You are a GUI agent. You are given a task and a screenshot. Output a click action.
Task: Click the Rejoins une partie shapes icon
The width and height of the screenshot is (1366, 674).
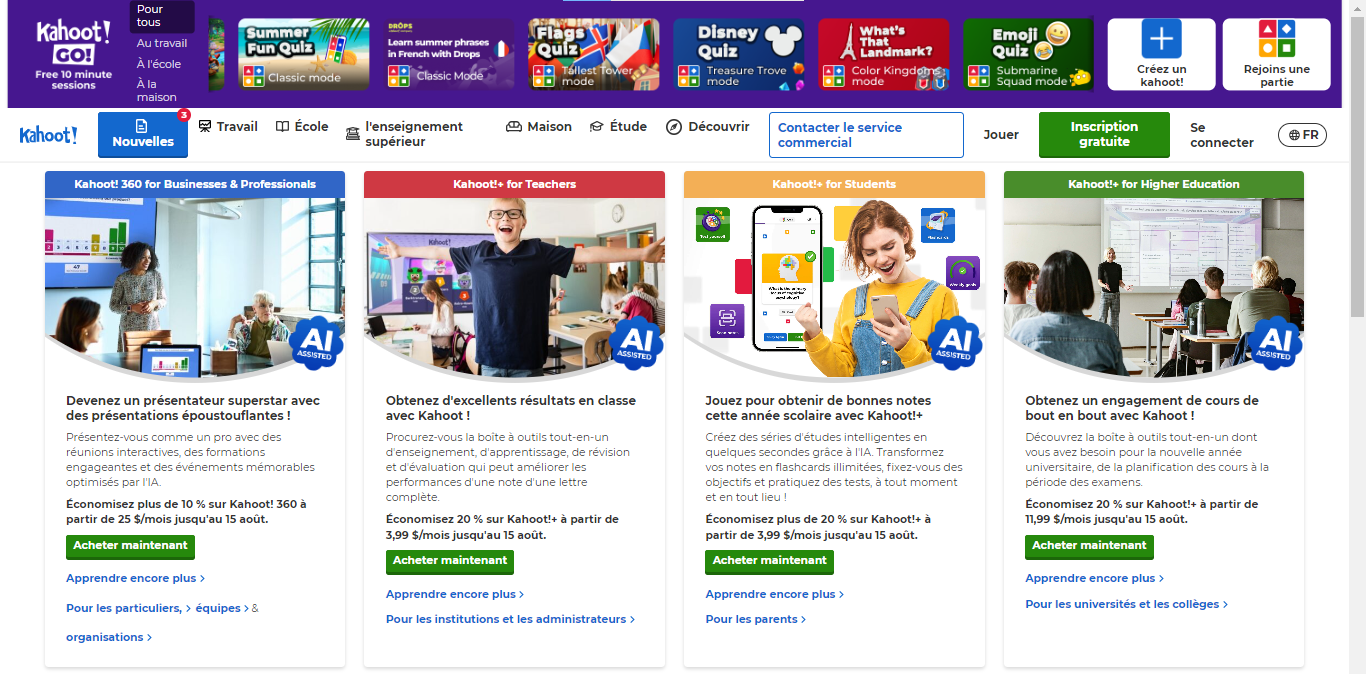coord(1276,39)
